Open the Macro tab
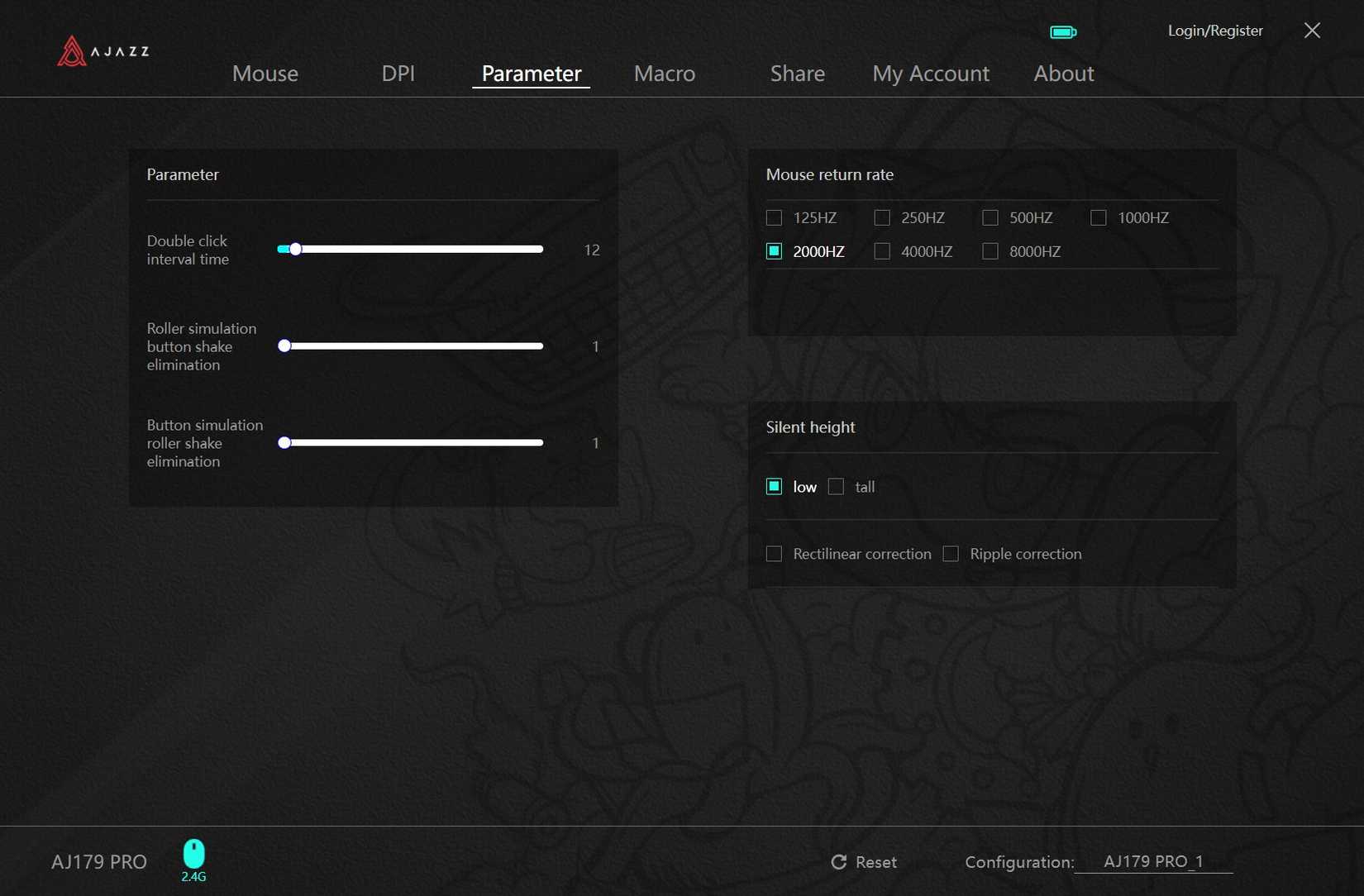Viewport: 1364px width, 896px height. tap(664, 74)
